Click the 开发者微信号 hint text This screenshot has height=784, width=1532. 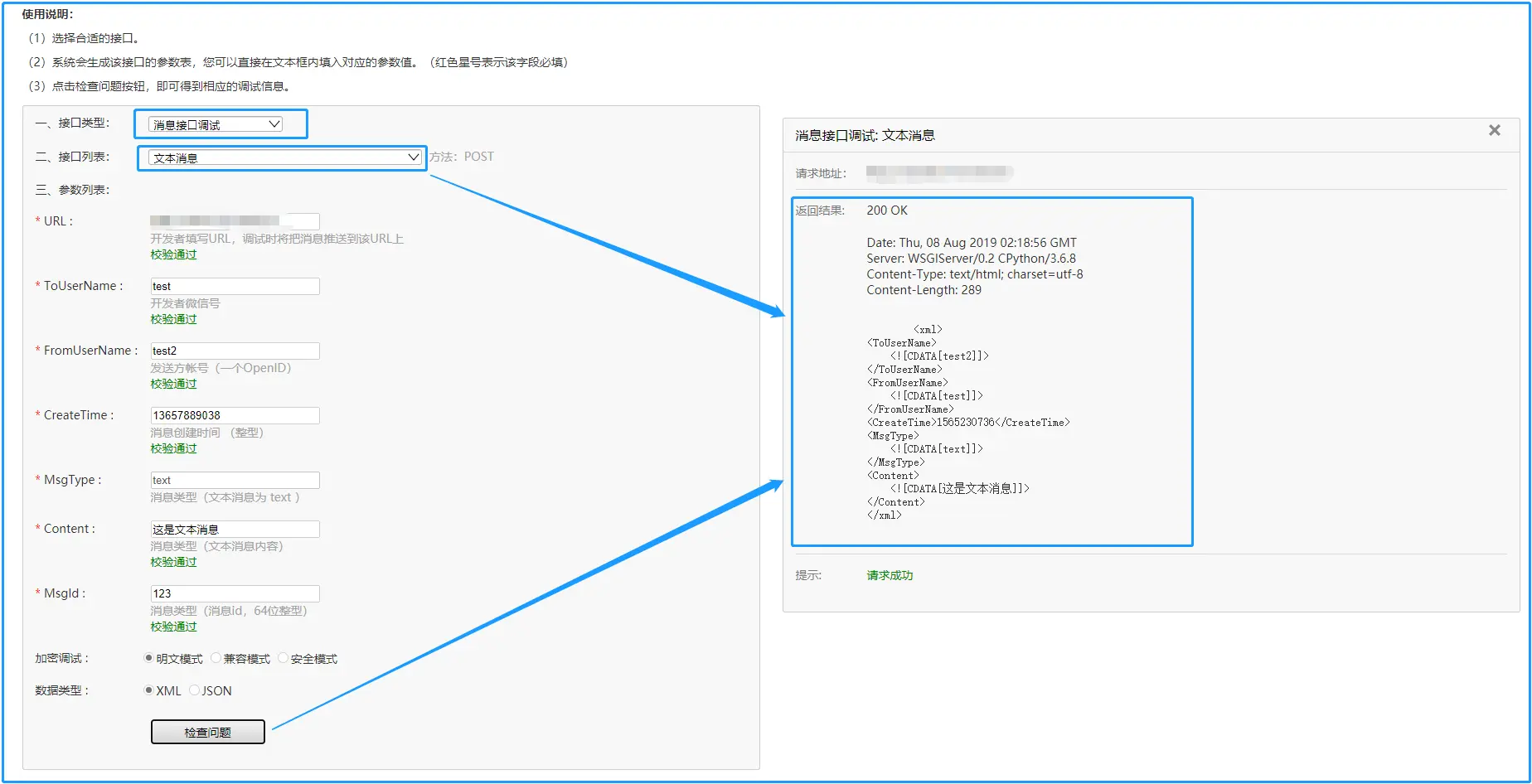pos(185,303)
